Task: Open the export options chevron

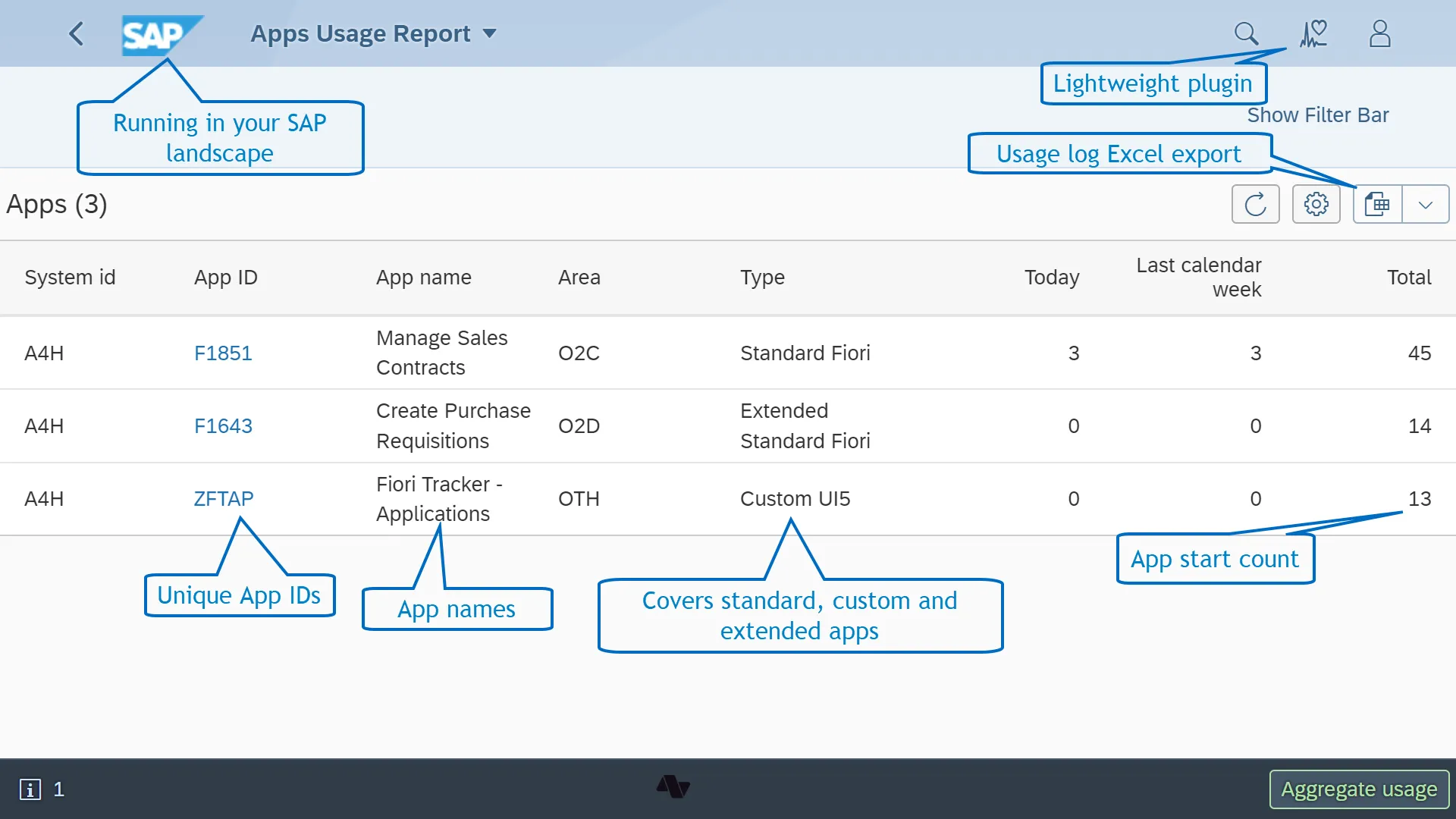Action: pos(1426,203)
